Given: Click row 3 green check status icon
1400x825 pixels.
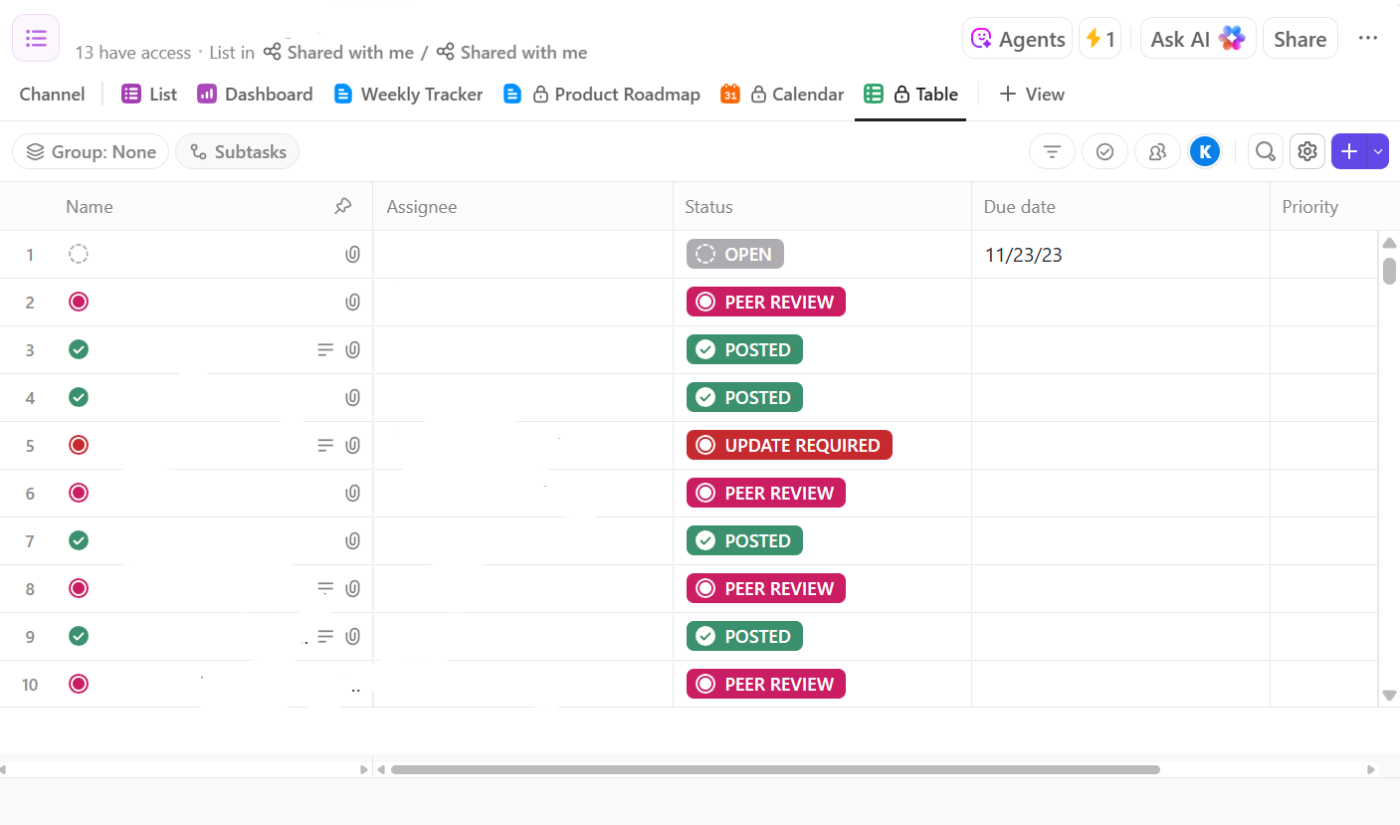Looking at the screenshot, I should 78,350.
